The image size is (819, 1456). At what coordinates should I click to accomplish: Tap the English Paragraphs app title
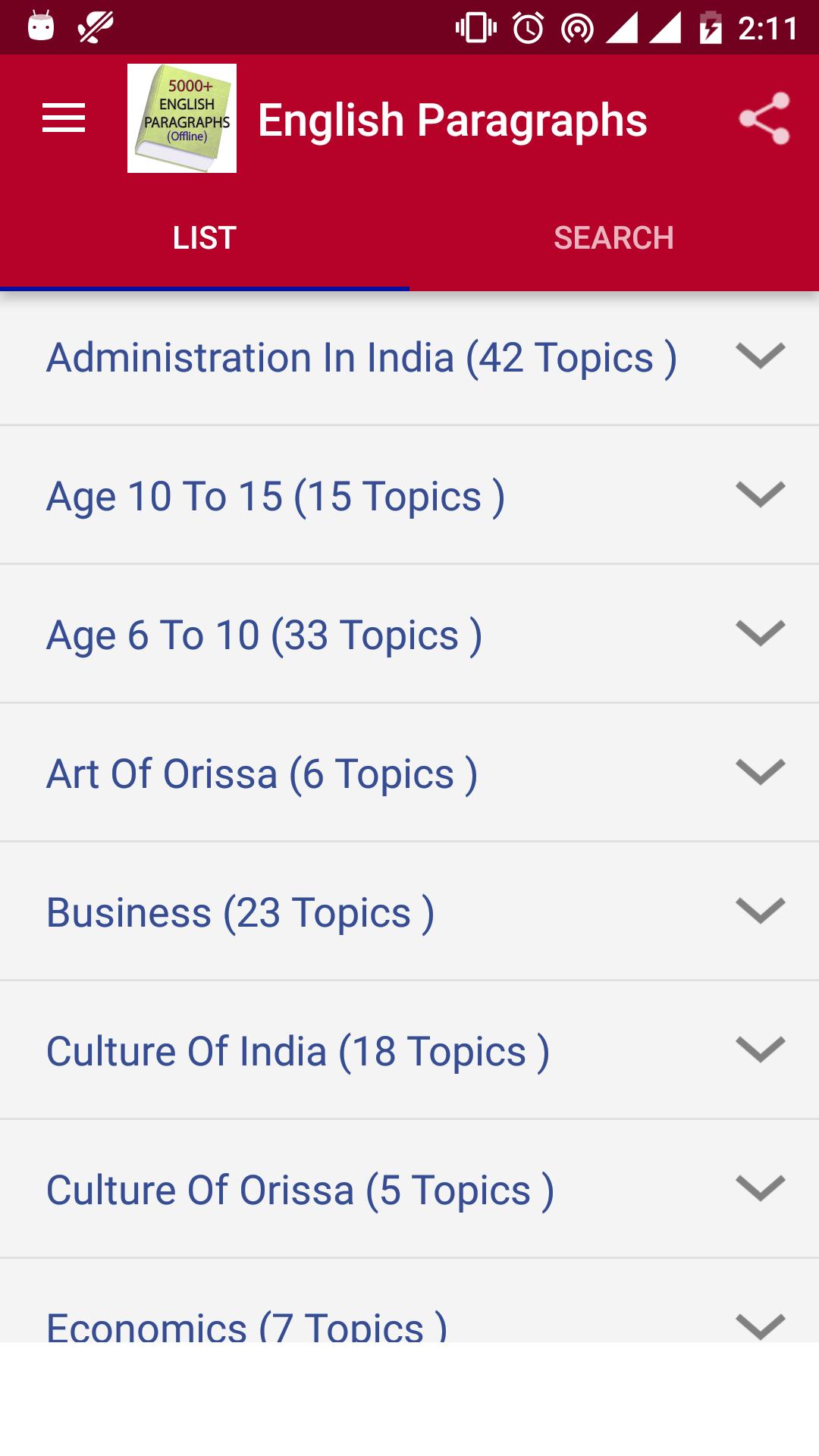pyautogui.click(x=453, y=121)
